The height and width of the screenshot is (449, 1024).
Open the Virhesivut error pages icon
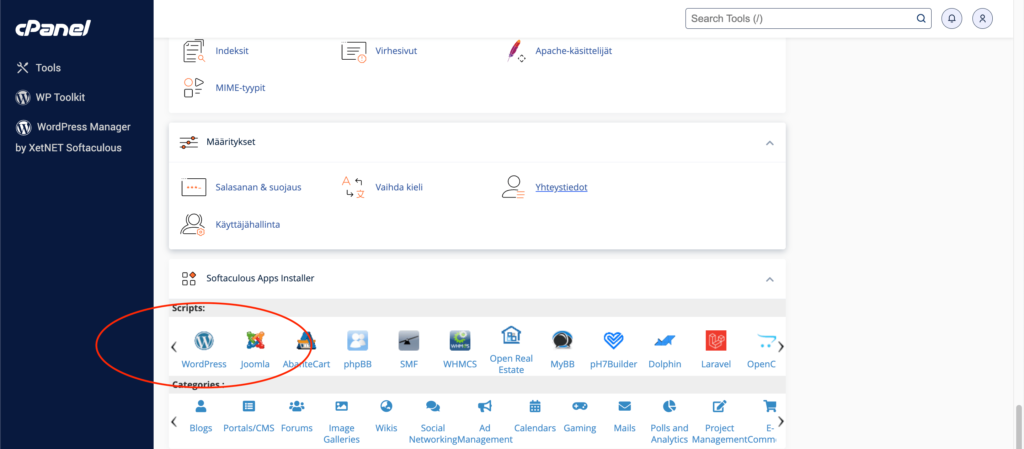(354, 51)
